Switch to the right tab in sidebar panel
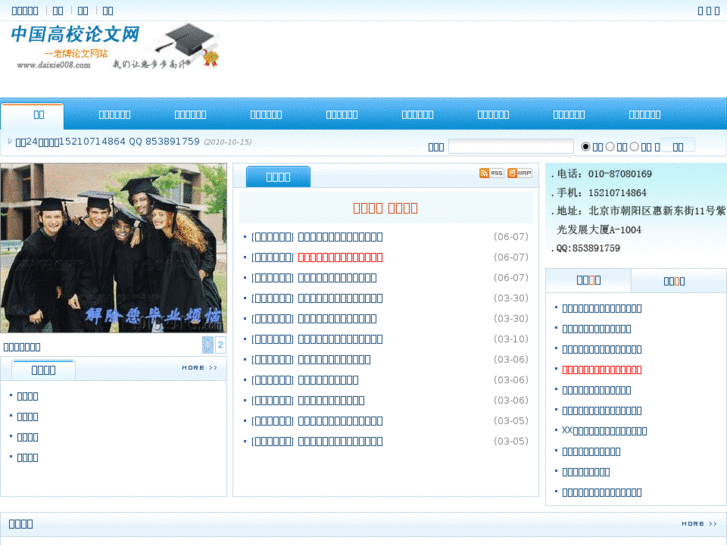Image resolution: width=727 pixels, height=545 pixels. (674, 281)
